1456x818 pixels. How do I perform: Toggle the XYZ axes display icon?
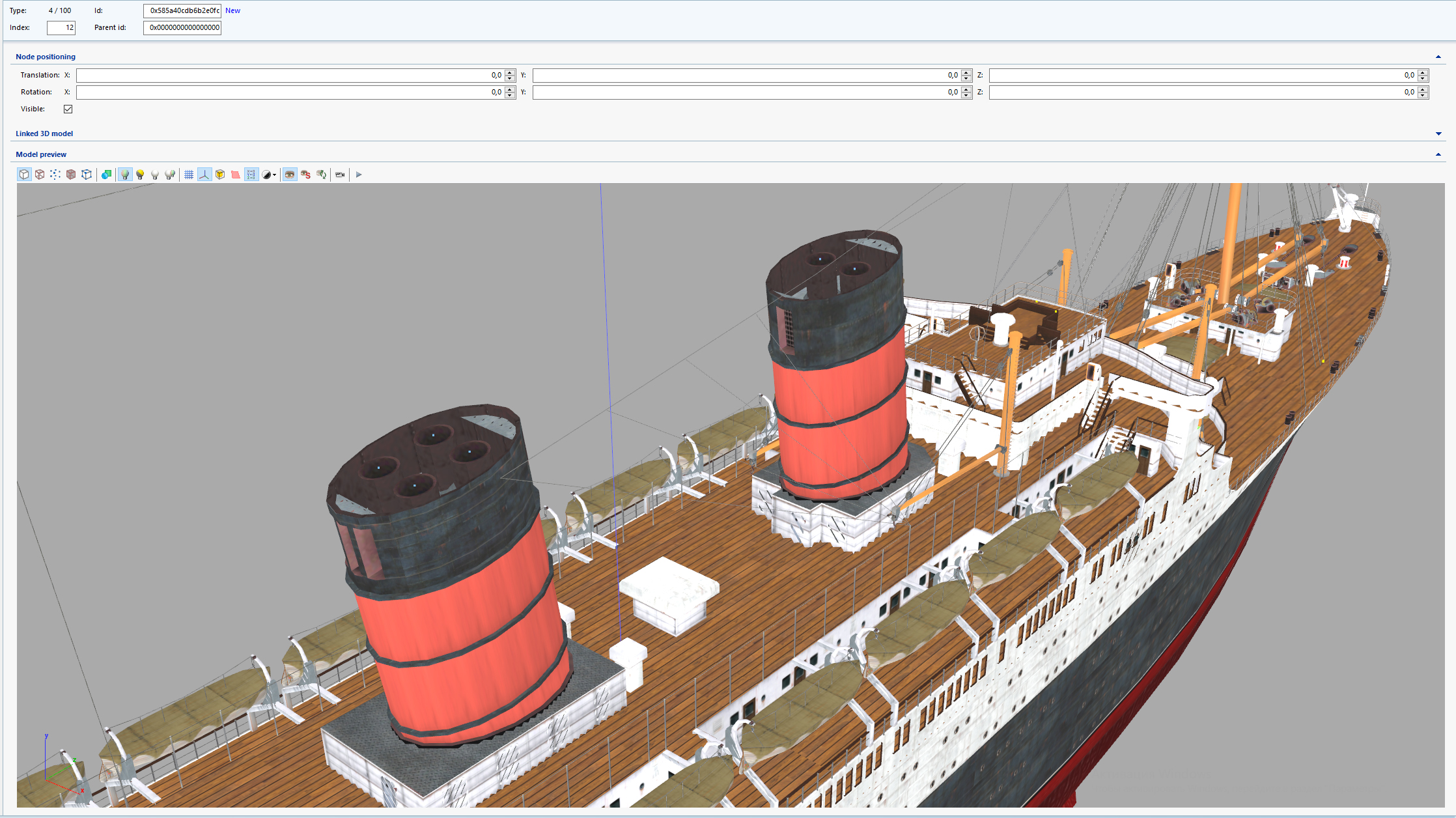(204, 175)
